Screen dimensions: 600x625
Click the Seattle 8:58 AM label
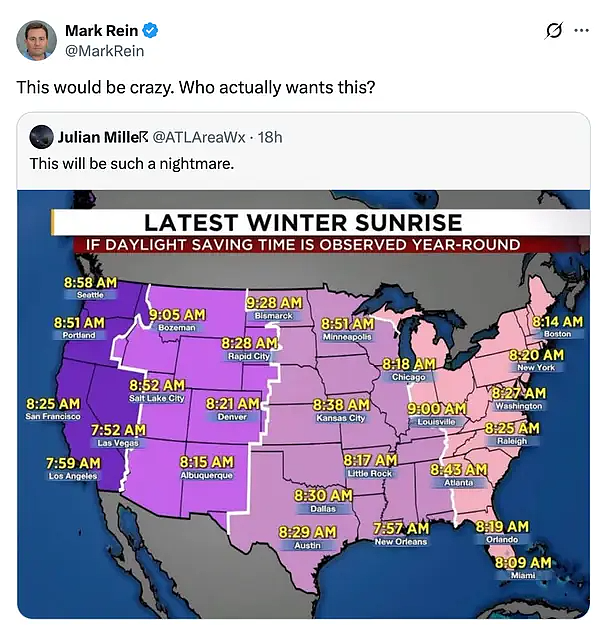[90, 288]
